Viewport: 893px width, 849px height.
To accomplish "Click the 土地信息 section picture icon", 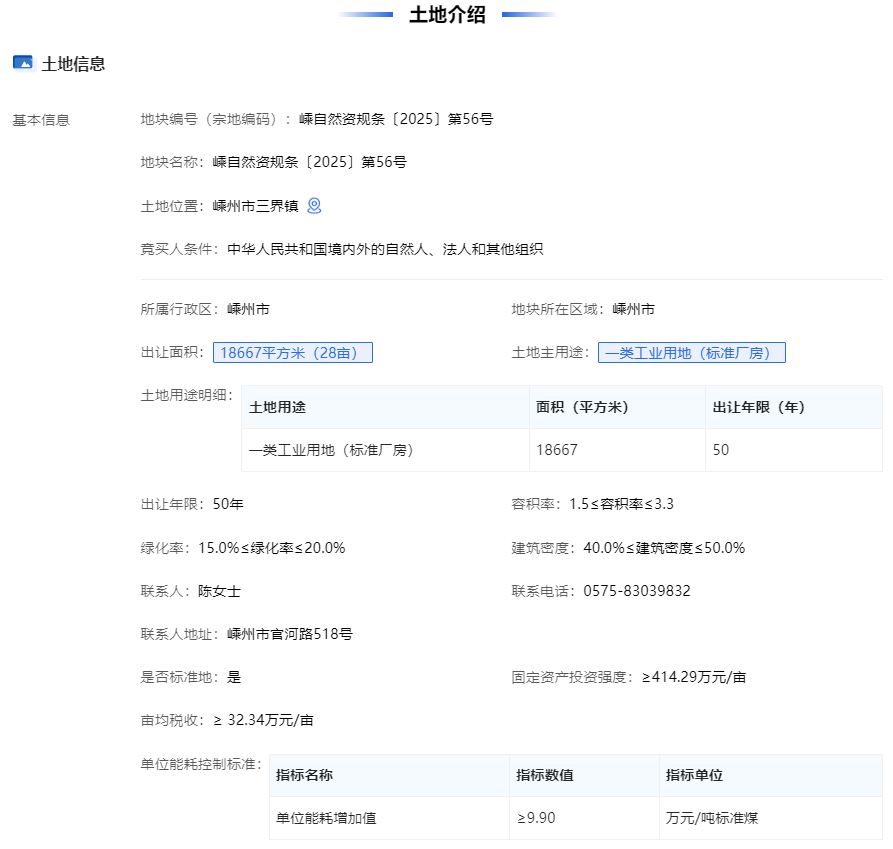I will (23, 63).
